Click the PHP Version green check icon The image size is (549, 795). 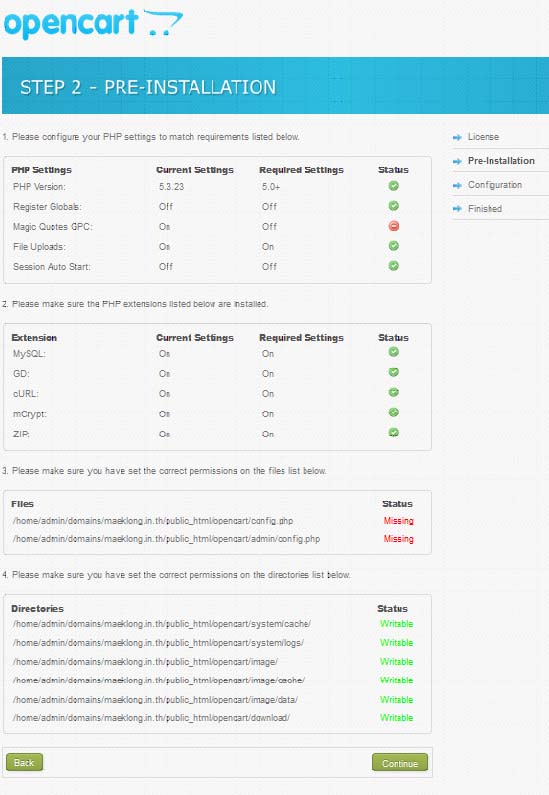pyautogui.click(x=393, y=186)
